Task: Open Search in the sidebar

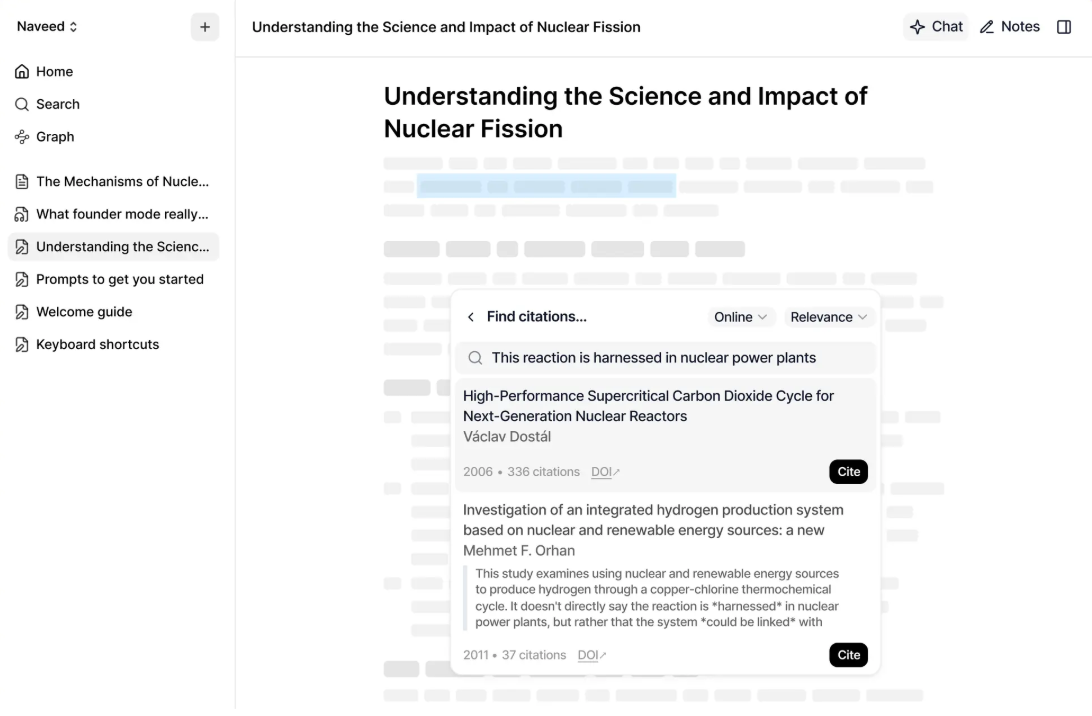Action: pyautogui.click(x=57, y=104)
